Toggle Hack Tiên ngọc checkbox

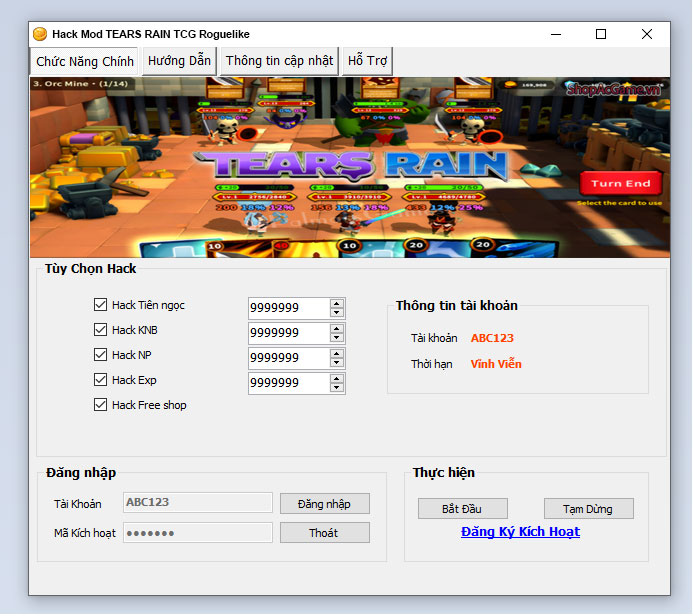click(x=100, y=304)
